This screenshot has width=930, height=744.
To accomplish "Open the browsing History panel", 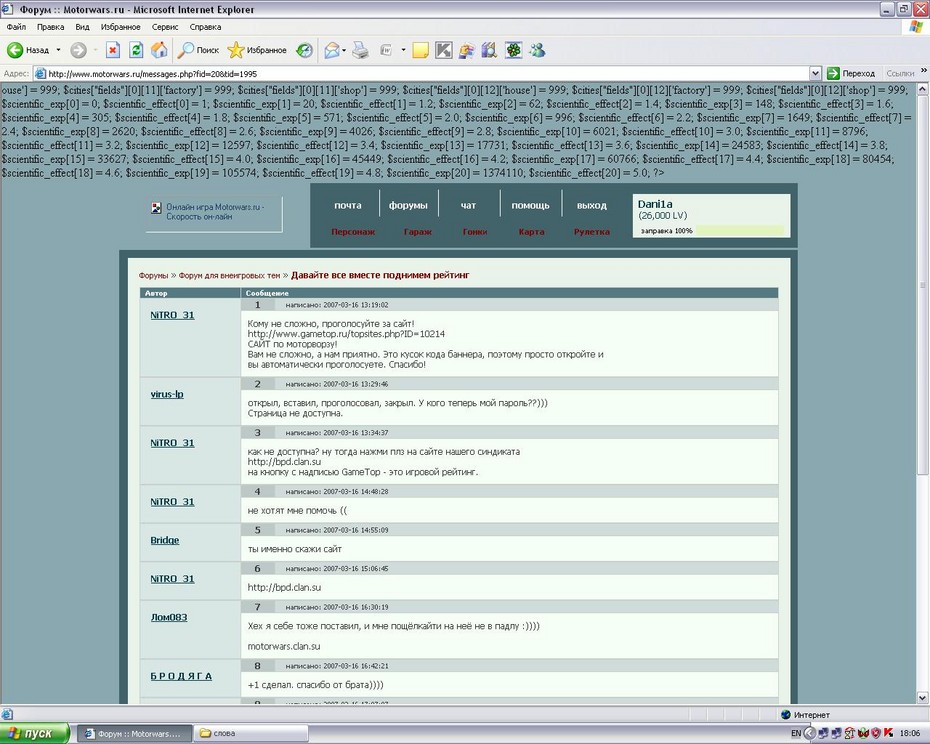I will (304, 50).
